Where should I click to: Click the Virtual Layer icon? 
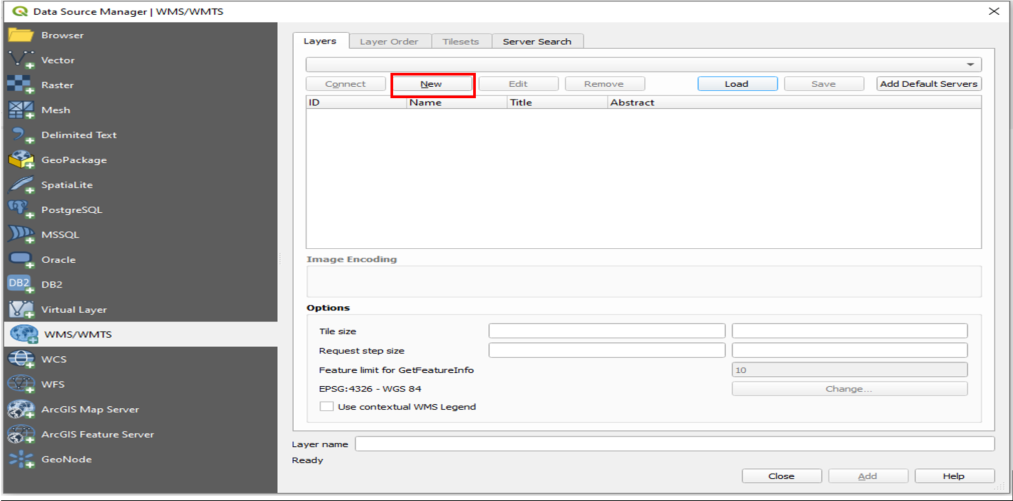point(20,310)
